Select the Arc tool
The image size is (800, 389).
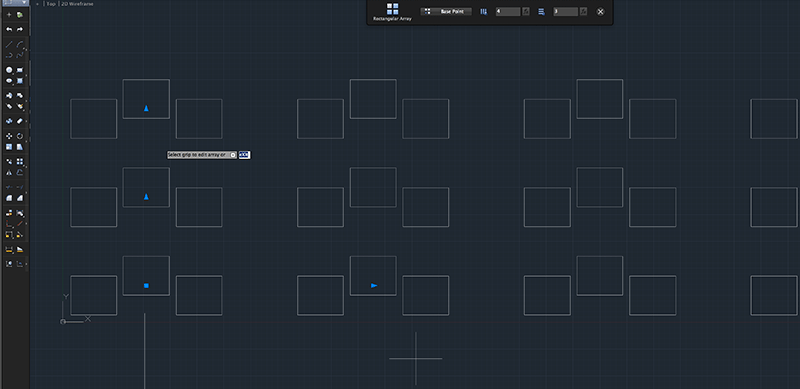tap(19, 44)
